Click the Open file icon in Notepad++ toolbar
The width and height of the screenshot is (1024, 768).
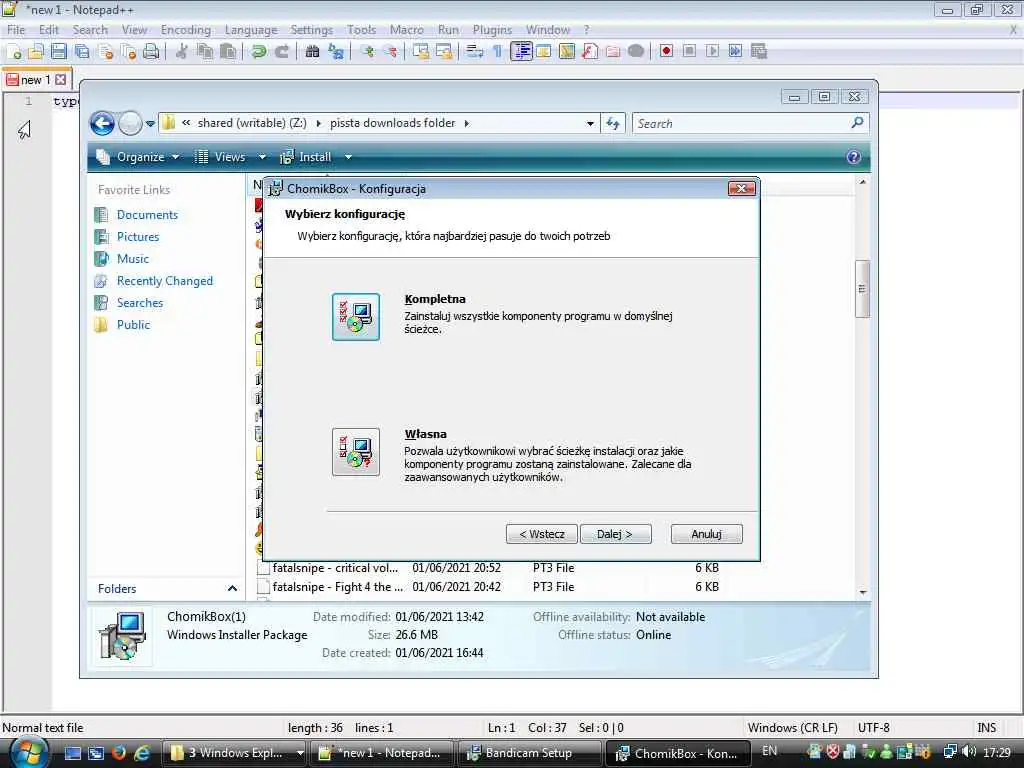point(36,52)
